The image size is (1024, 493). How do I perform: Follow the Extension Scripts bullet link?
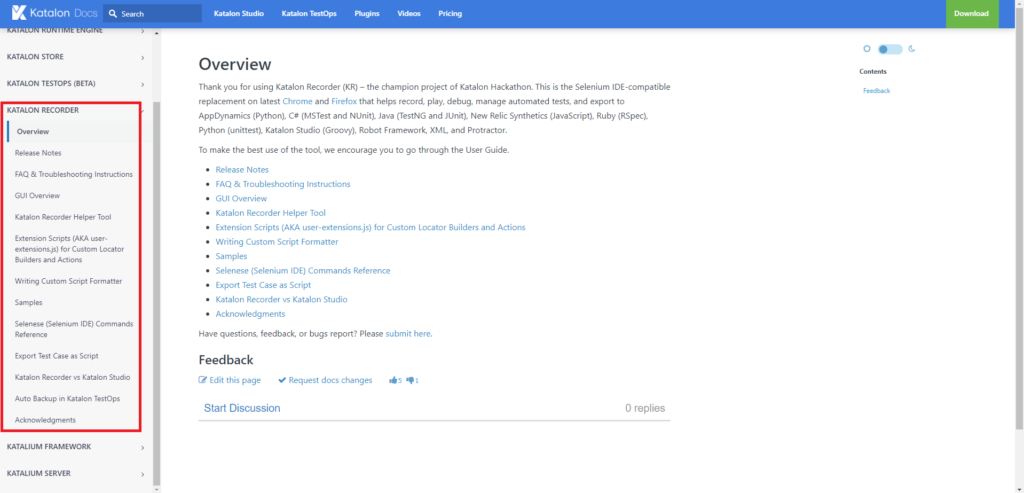[370, 227]
